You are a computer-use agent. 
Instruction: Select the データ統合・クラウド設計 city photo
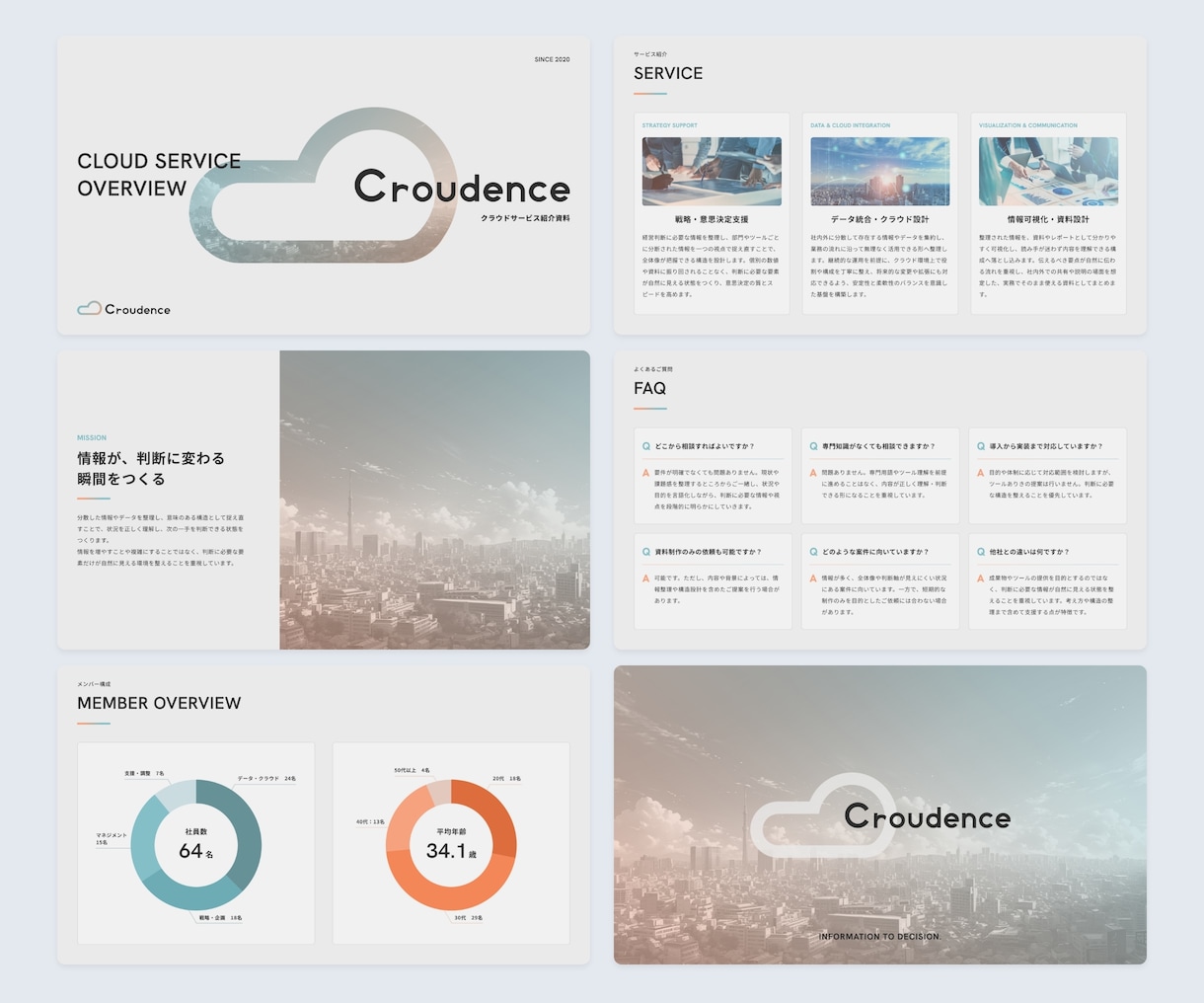coord(880,172)
